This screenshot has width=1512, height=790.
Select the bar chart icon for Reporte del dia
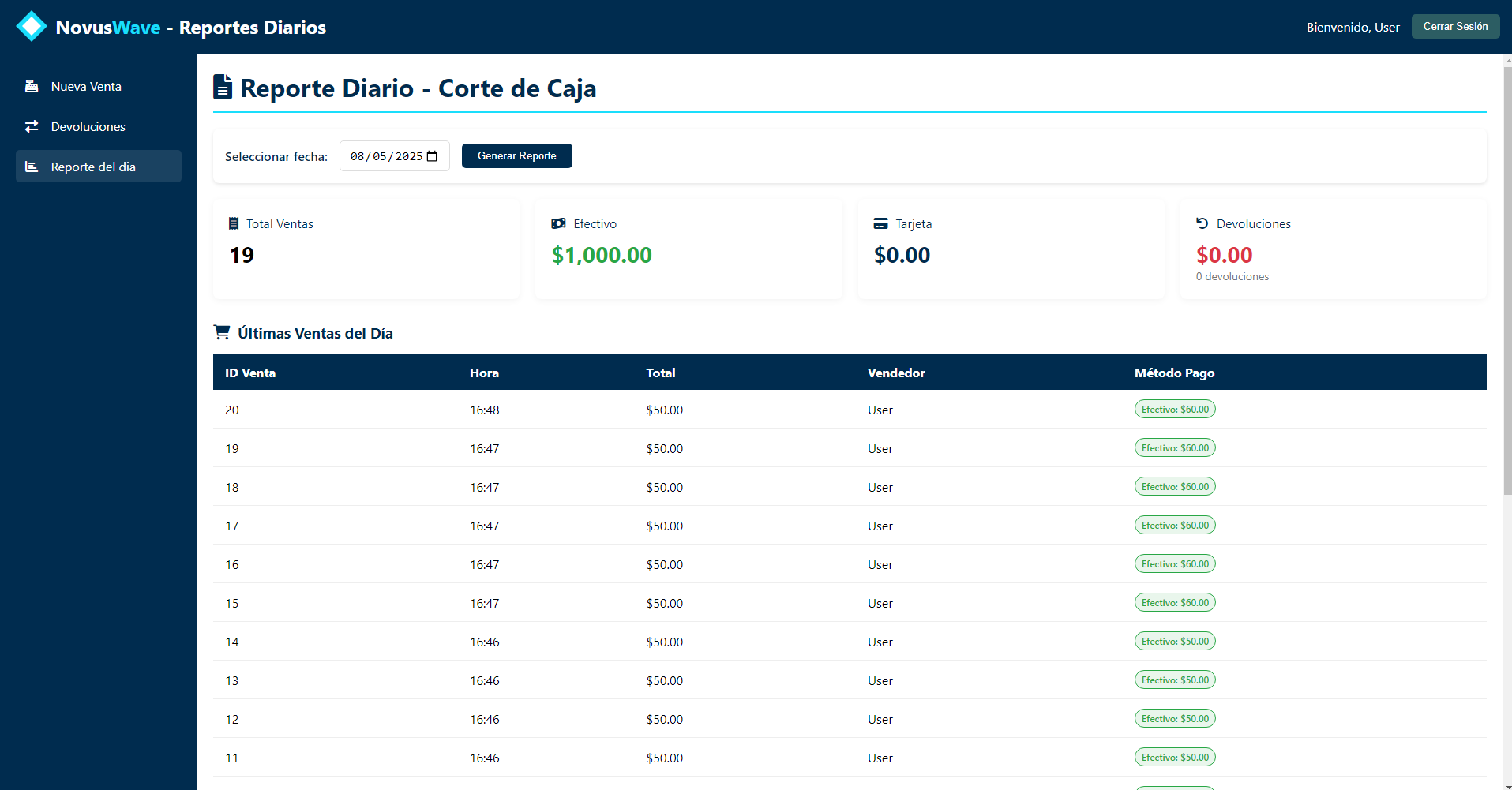coord(32,166)
